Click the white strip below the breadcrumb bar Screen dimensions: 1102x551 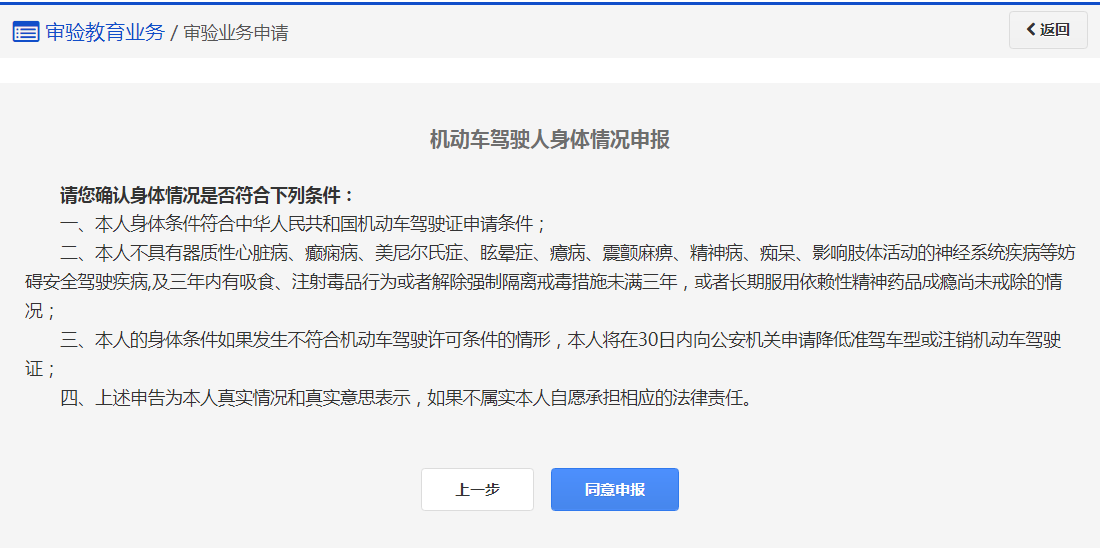[550, 71]
